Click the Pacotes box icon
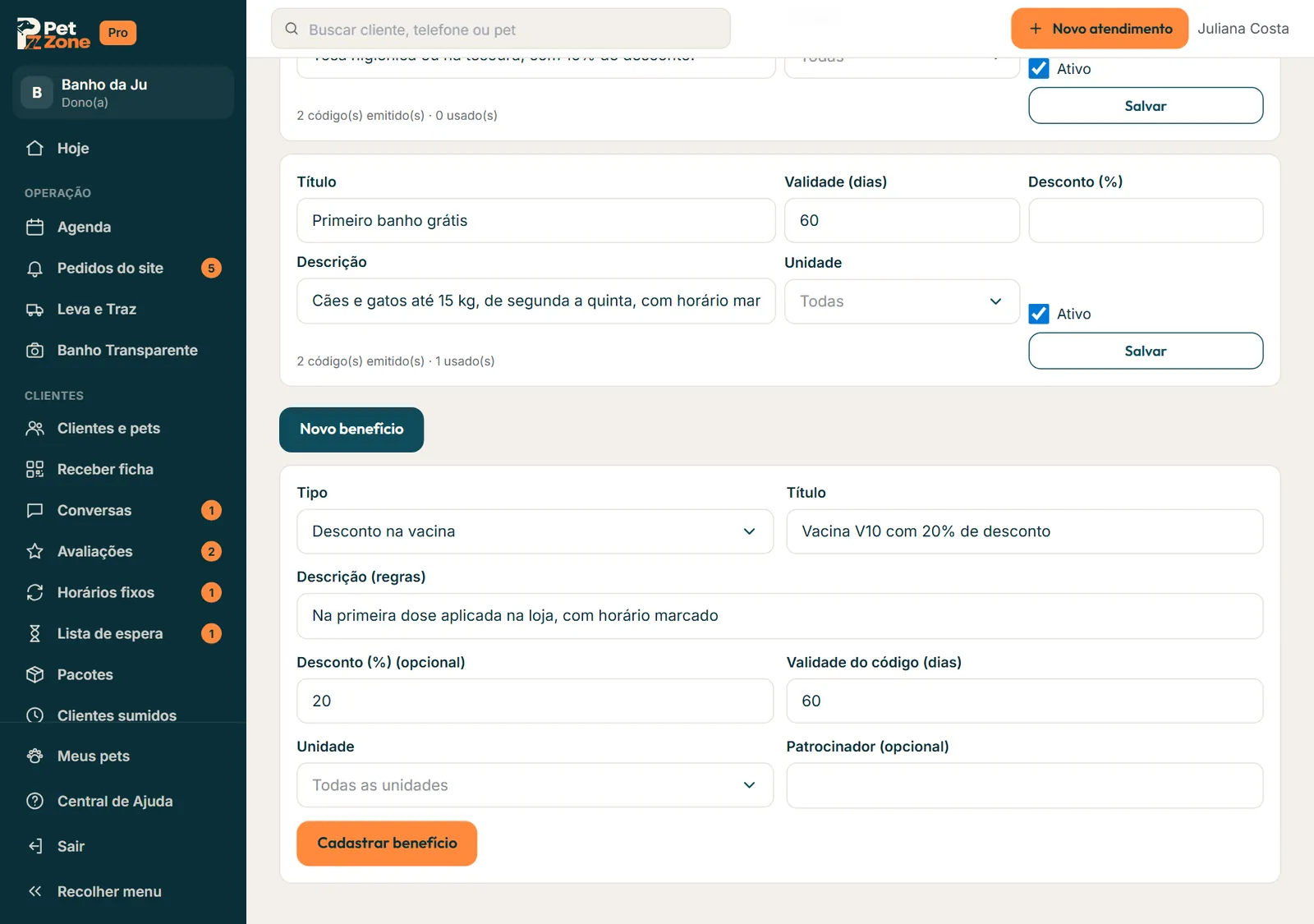1314x924 pixels. point(34,674)
